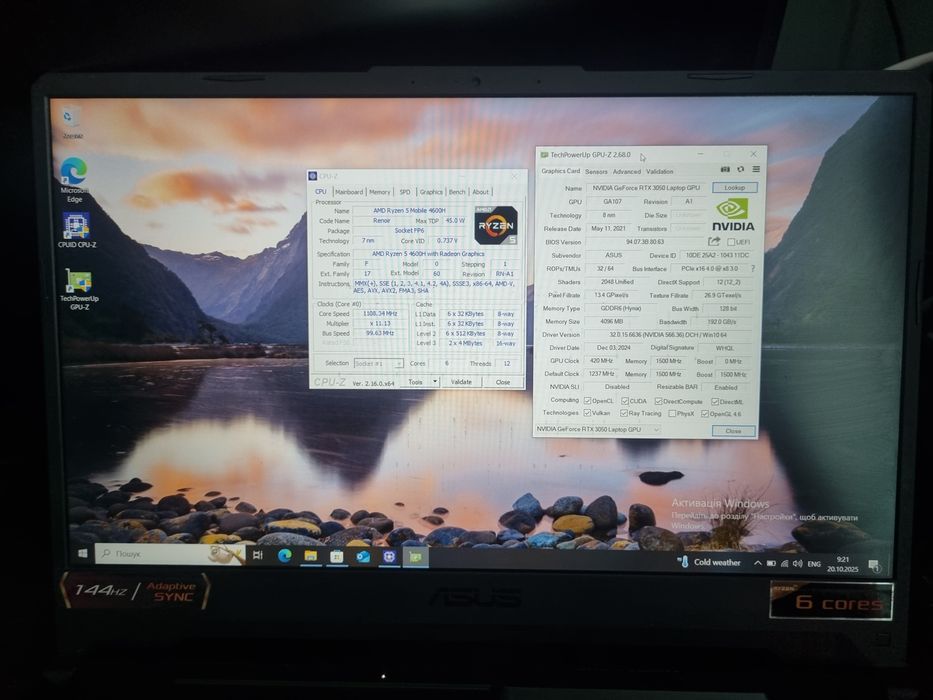Screen dimensions: 933x700
Task: Click the GPU Name field in GPU-Z
Action: coord(646,188)
